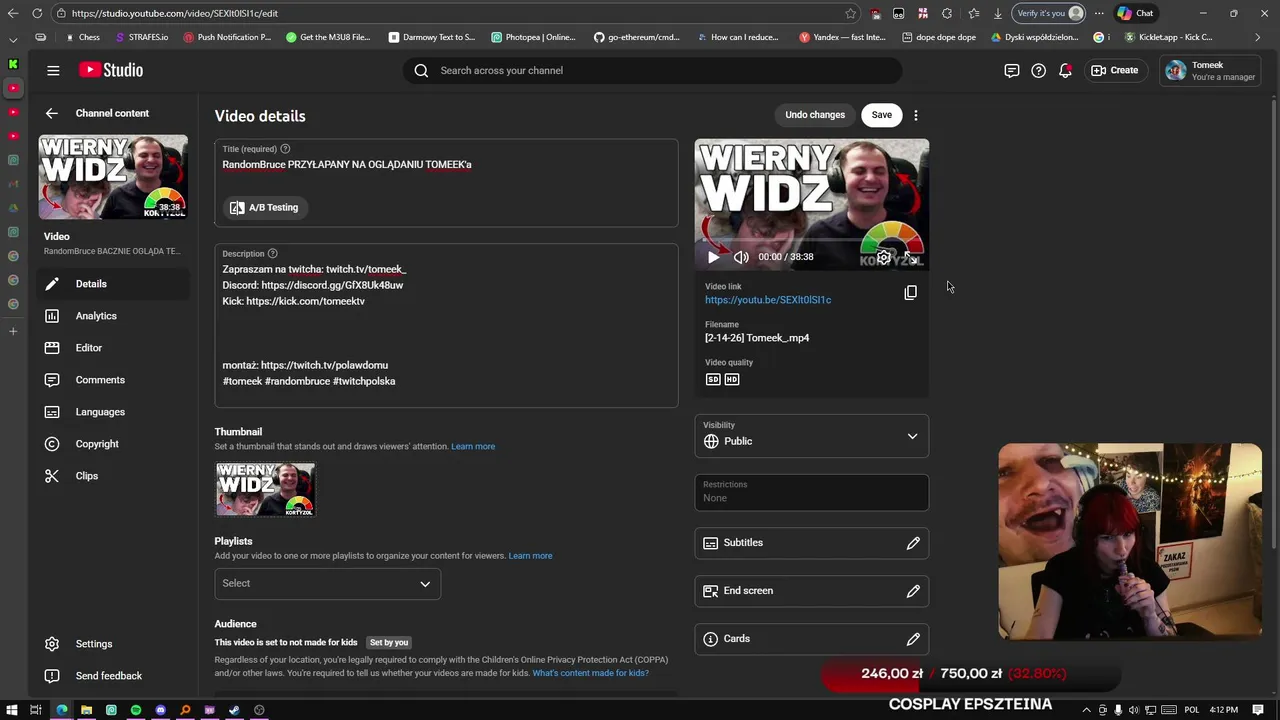Reload the page in the browser
This screenshot has width=1280, height=720.
pyautogui.click(x=37, y=13)
